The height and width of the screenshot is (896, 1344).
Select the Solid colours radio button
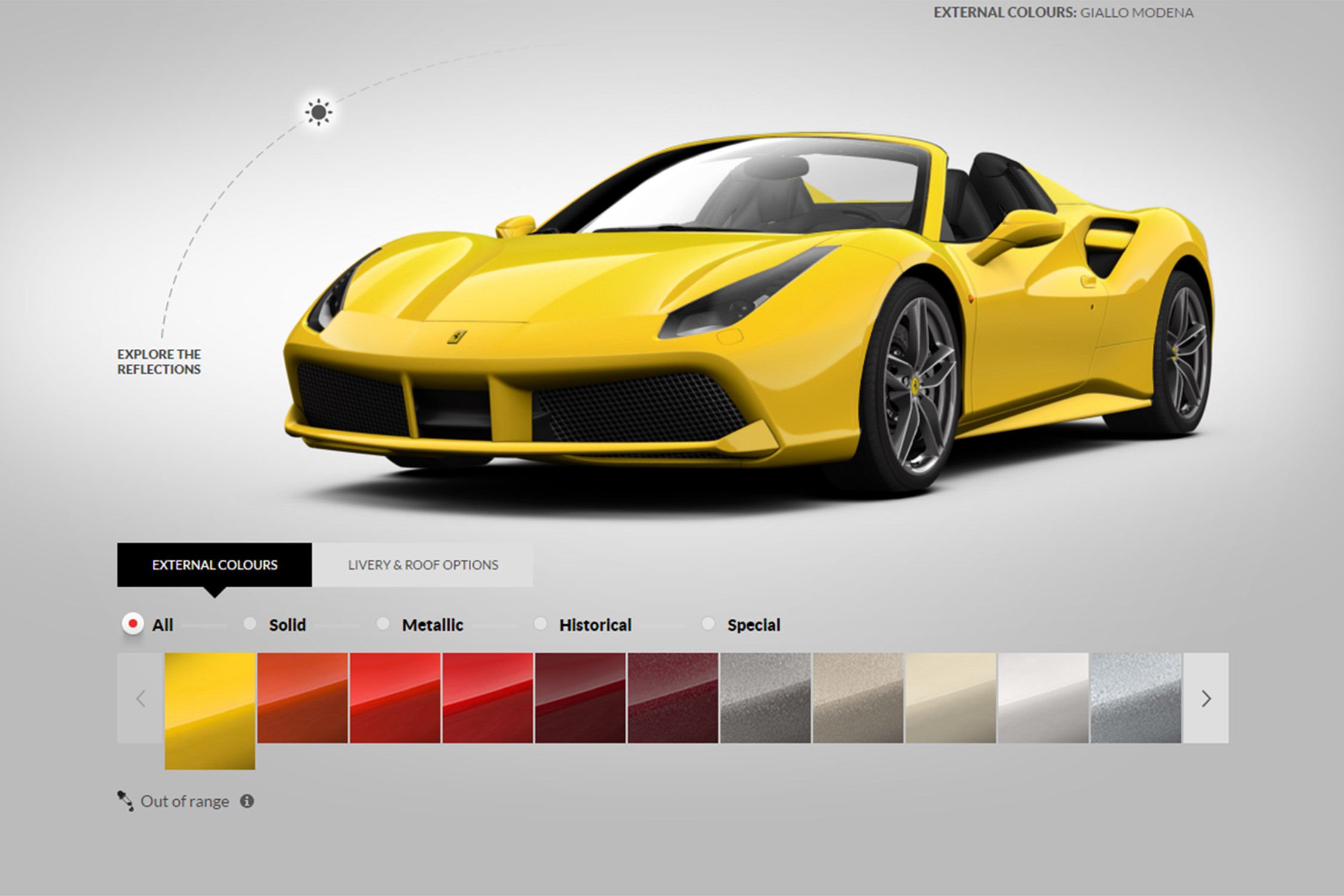[x=250, y=624]
